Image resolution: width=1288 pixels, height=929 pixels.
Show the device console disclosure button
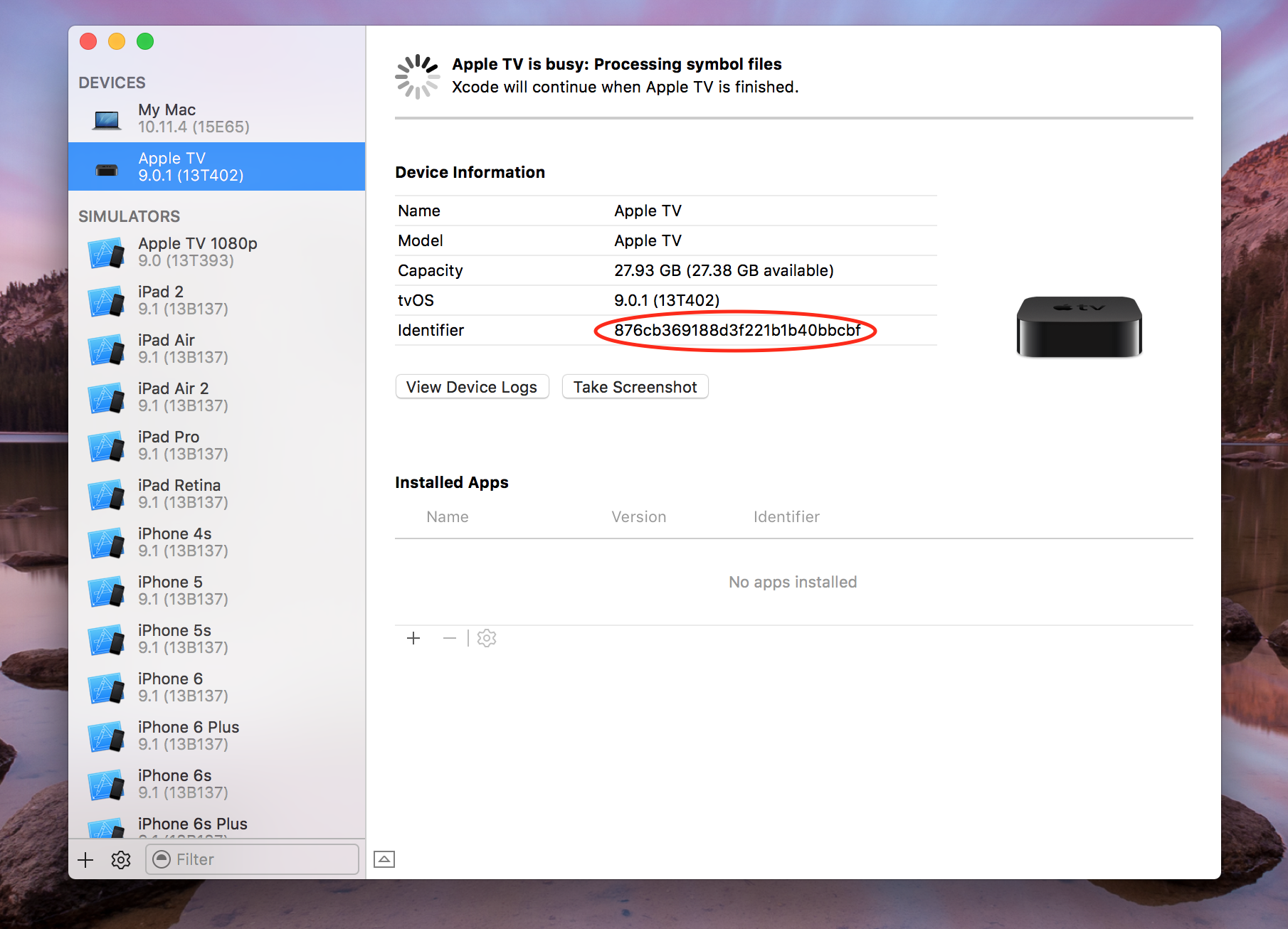pyautogui.click(x=384, y=859)
